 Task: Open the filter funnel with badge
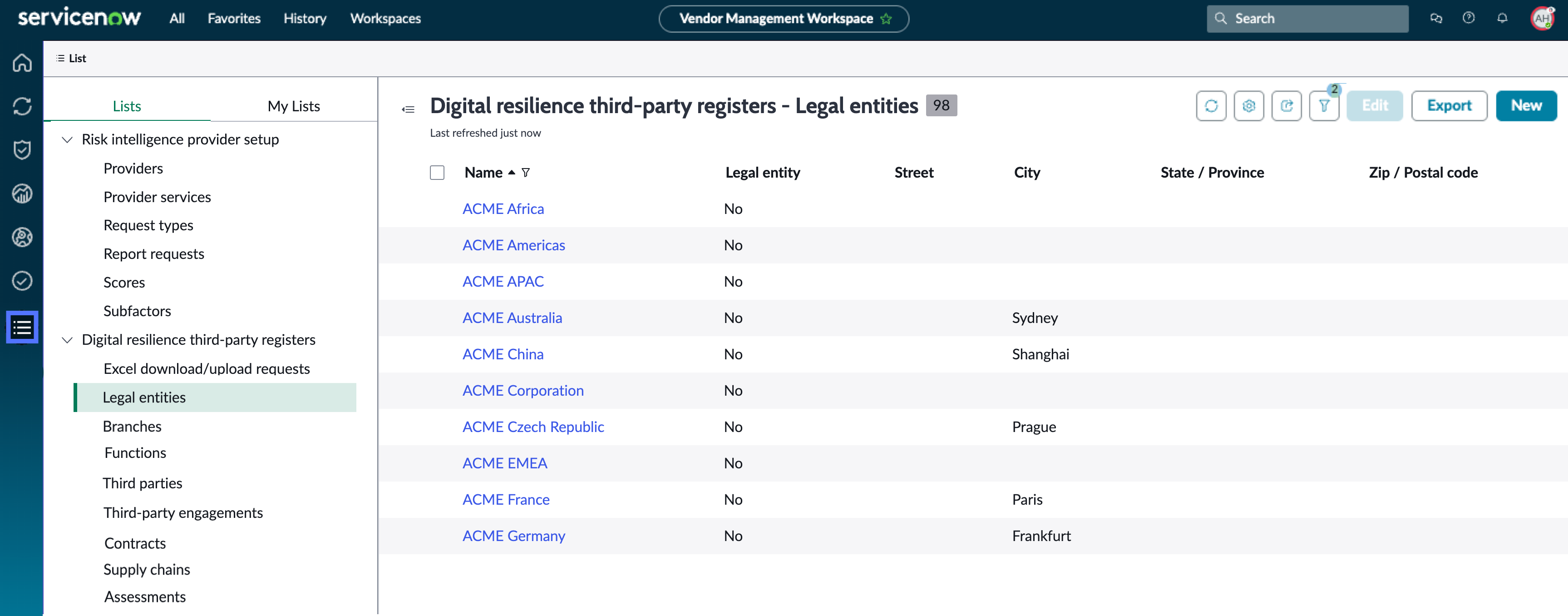(x=1324, y=106)
